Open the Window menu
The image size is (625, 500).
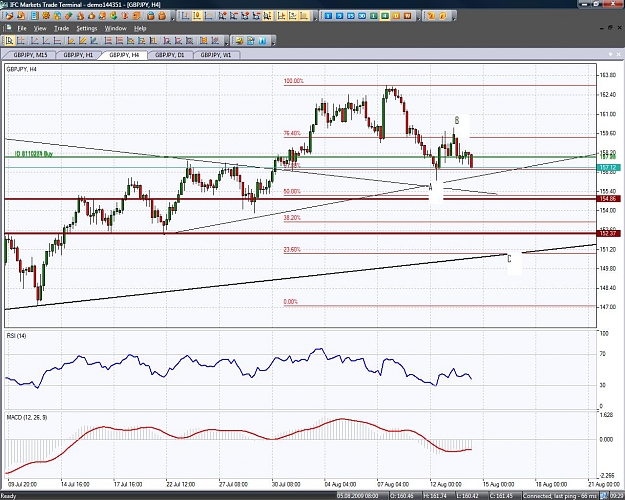pos(115,28)
